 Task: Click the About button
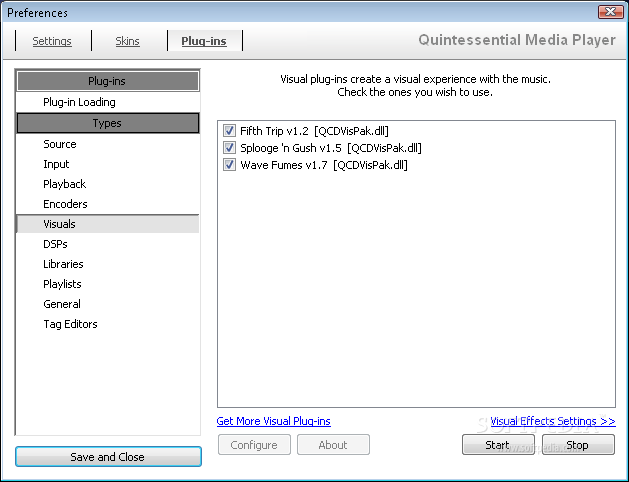pyautogui.click(x=333, y=445)
